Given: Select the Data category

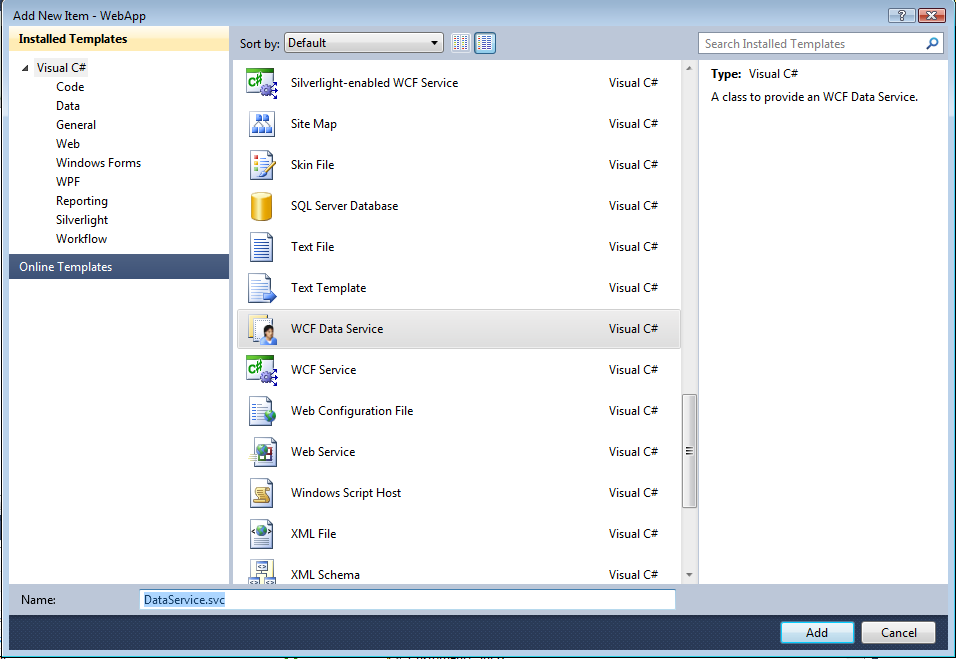Looking at the screenshot, I should [68, 105].
